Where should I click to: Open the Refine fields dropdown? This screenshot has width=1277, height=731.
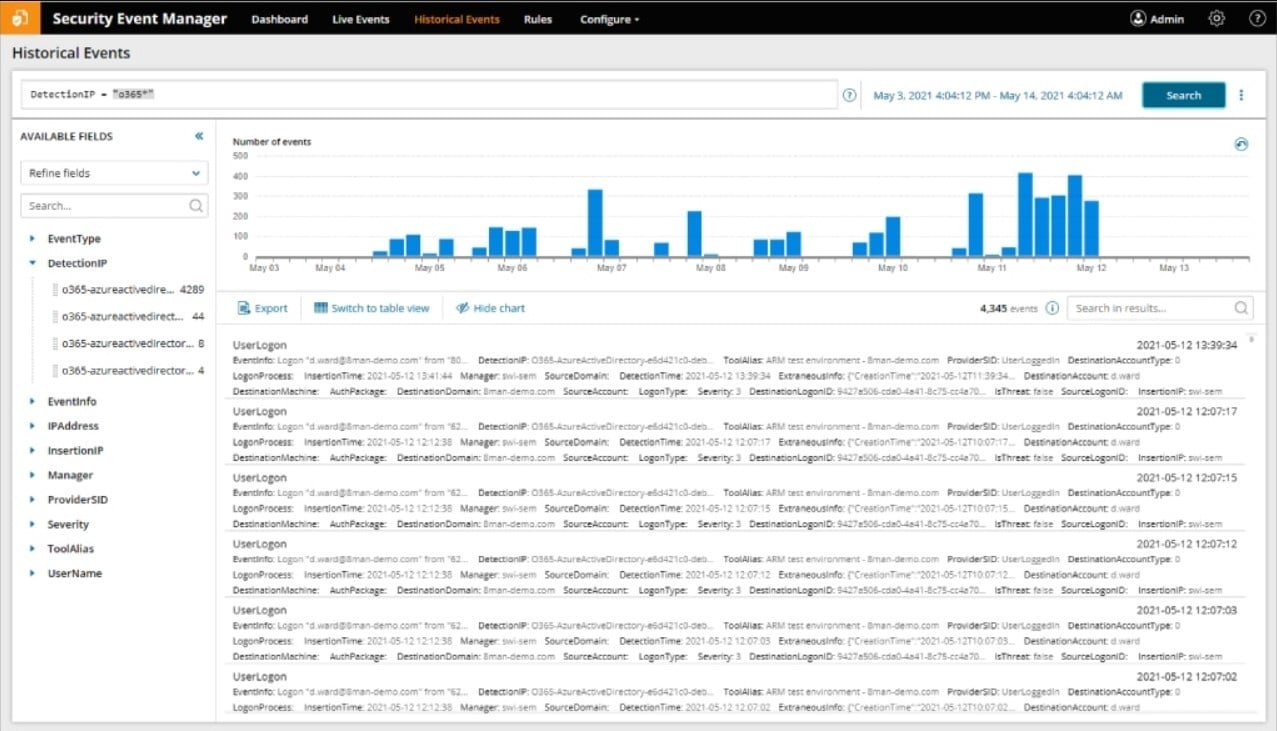[x=114, y=173]
